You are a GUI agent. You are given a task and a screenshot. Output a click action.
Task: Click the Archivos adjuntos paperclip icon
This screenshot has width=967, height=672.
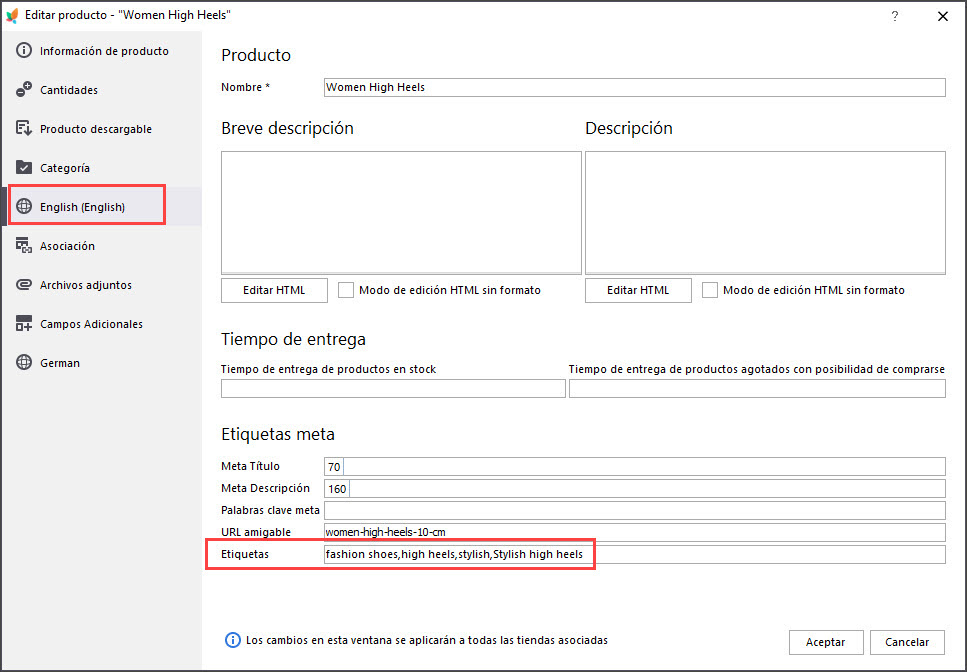click(x=24, y=285)
